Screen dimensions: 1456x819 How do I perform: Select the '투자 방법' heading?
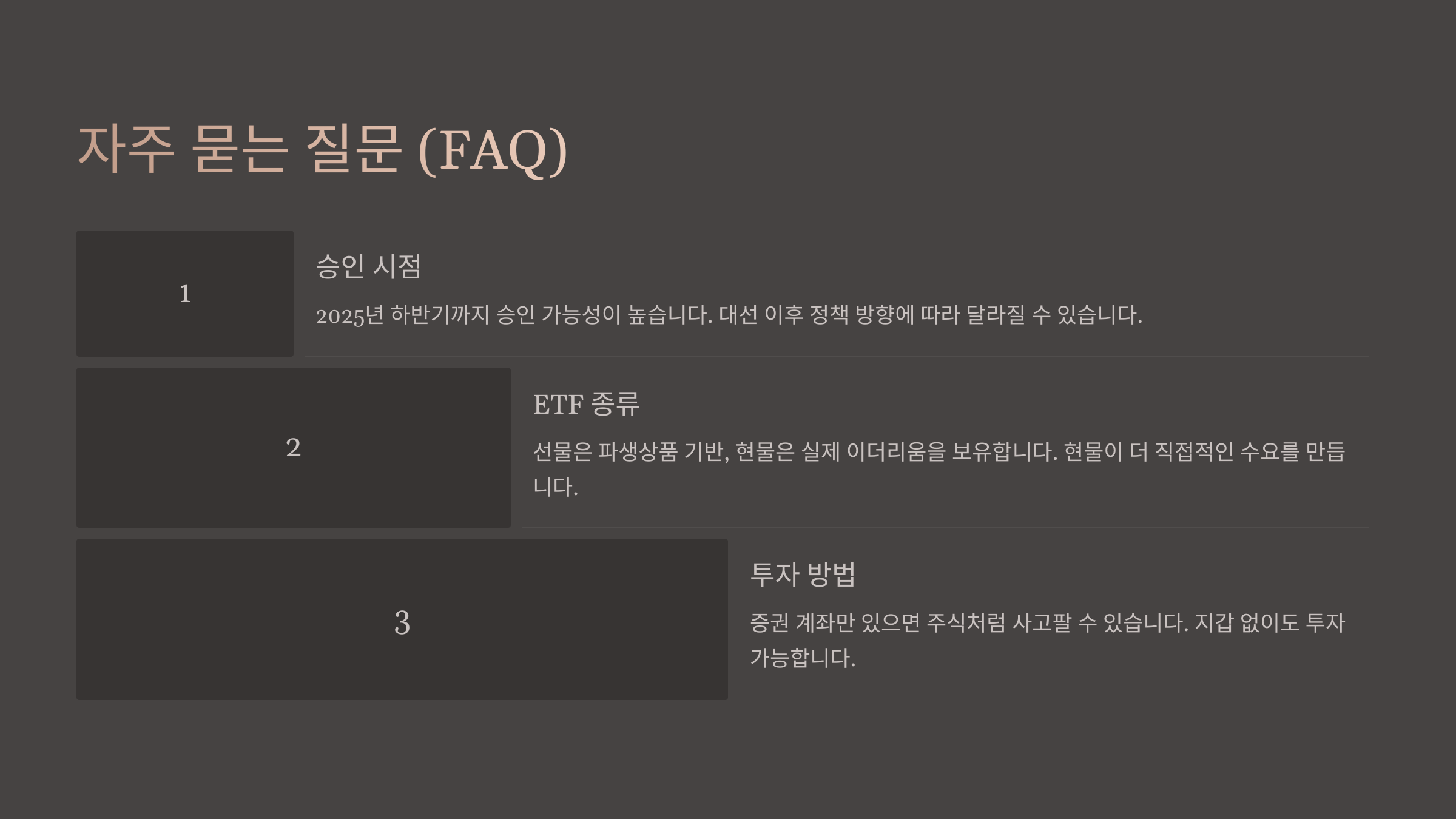point(803,575)
